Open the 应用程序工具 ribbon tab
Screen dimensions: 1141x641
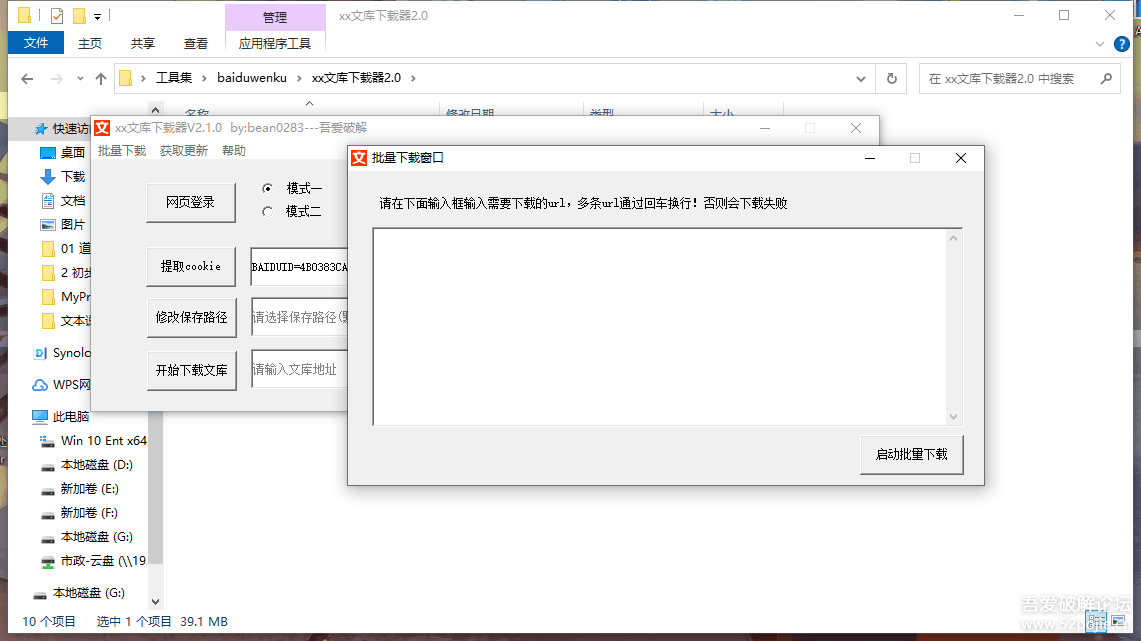click(x=275, y=44)
